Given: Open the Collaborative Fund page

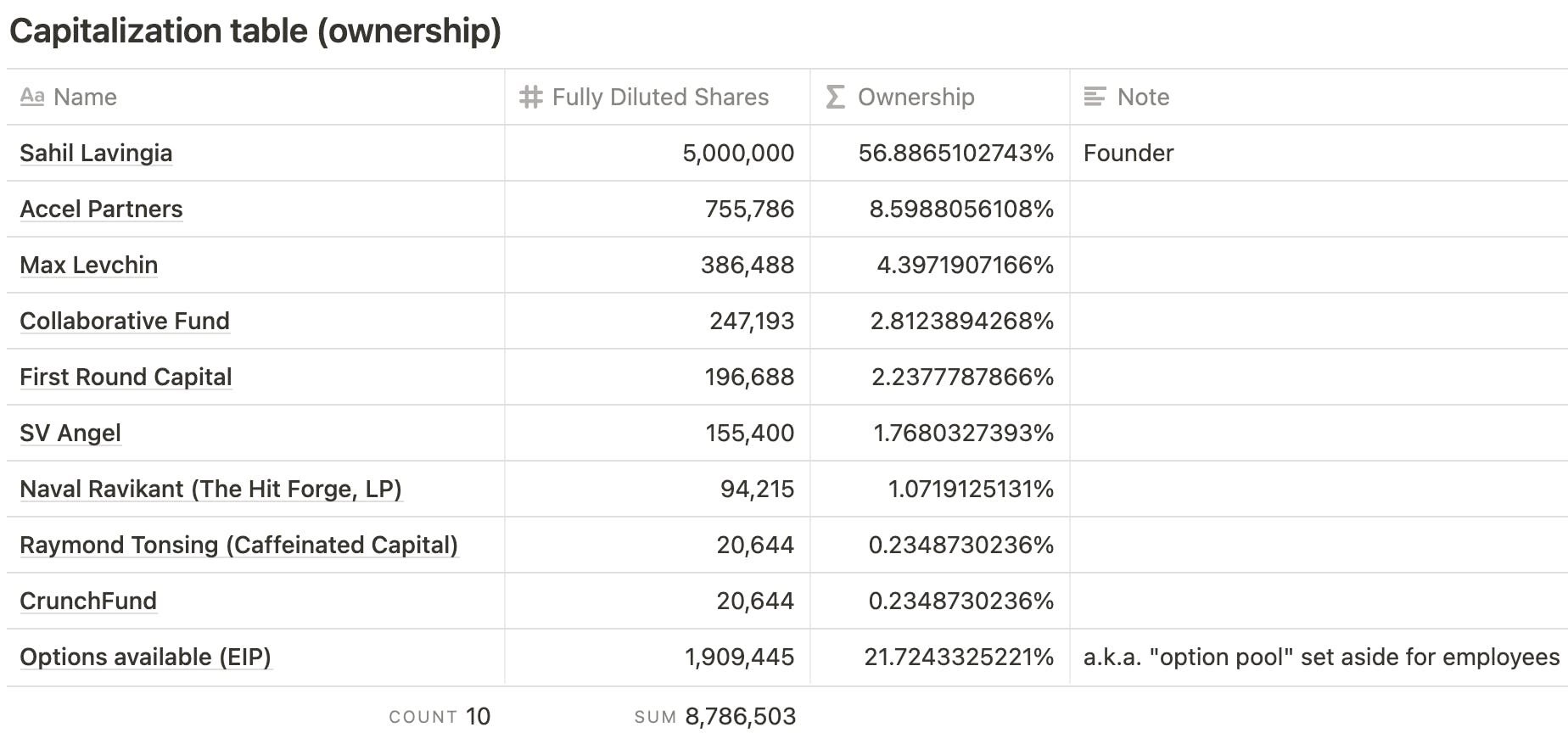Looking at the screenshot, I should coord(125,321).
